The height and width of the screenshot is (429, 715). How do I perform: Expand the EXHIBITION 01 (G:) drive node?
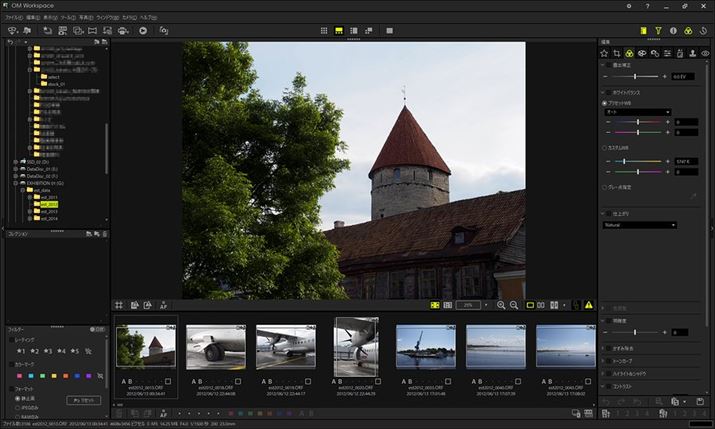tap(16, 184)
